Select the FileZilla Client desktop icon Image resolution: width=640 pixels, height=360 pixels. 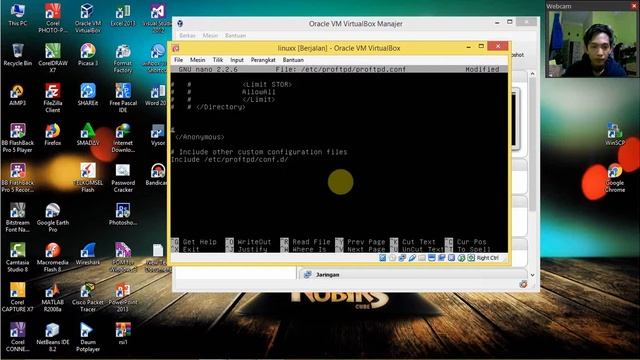tap(53, 98)
